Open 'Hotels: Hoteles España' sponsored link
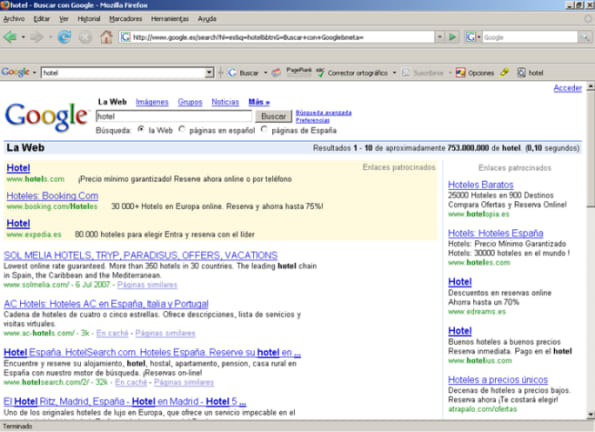 tap(496, 233)
